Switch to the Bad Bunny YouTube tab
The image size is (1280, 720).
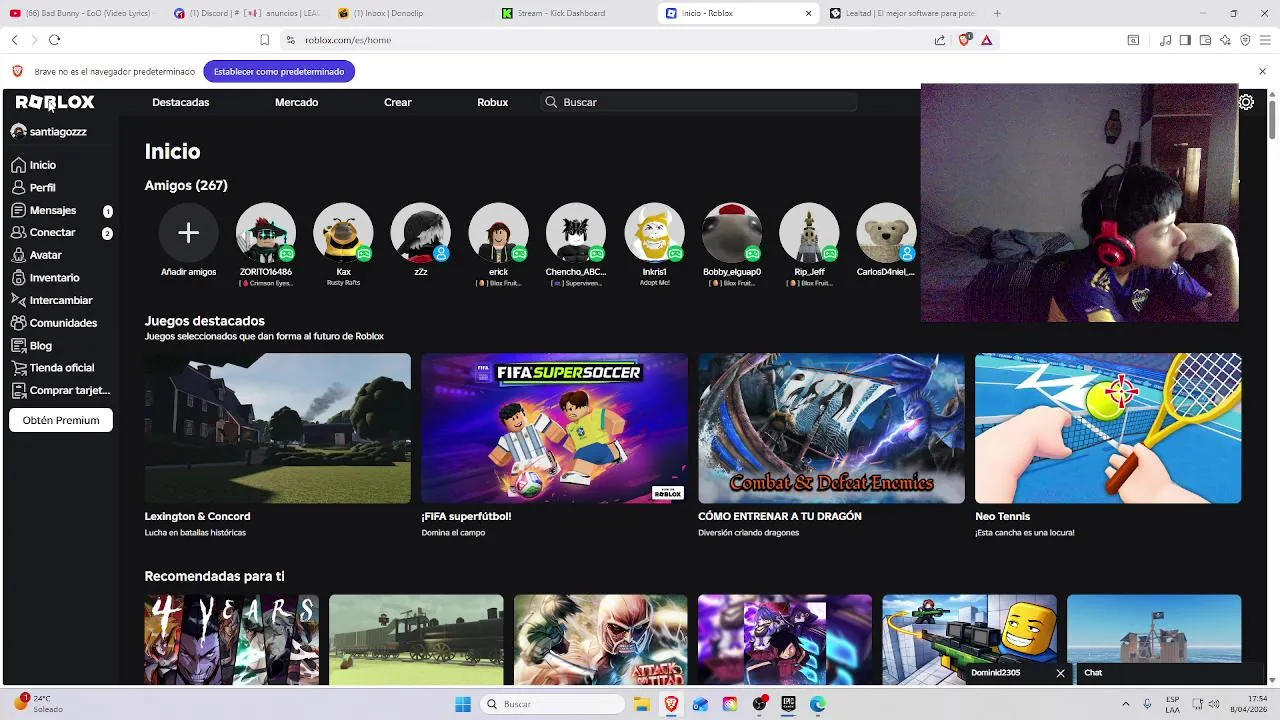[x=82, y=13]
